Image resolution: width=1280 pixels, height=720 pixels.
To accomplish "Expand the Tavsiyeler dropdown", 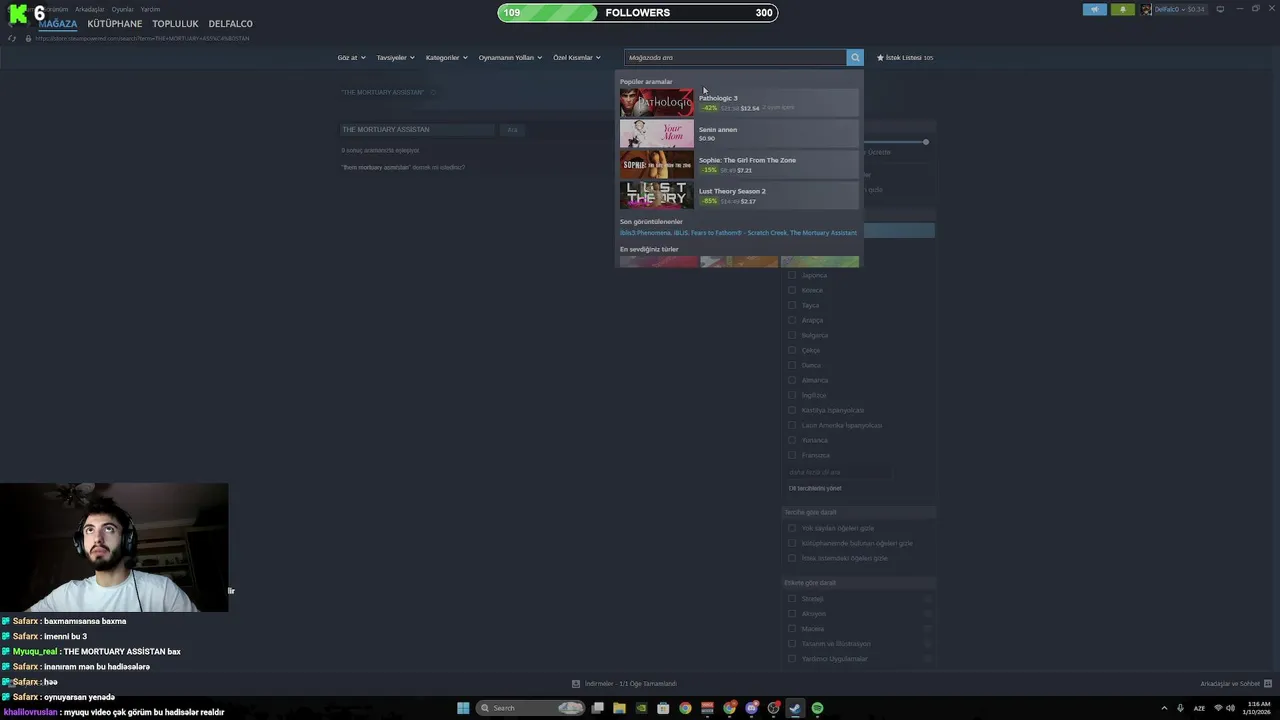I will 395,58.
